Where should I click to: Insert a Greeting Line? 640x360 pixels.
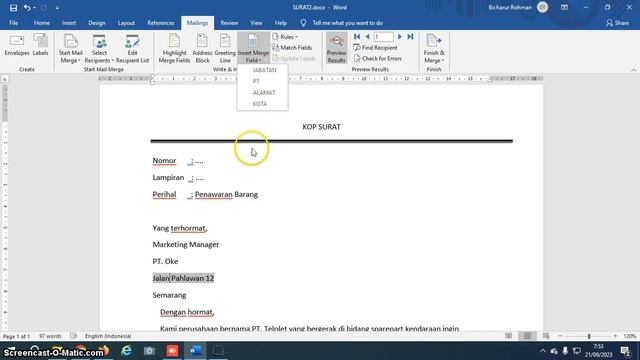point(225,49)
